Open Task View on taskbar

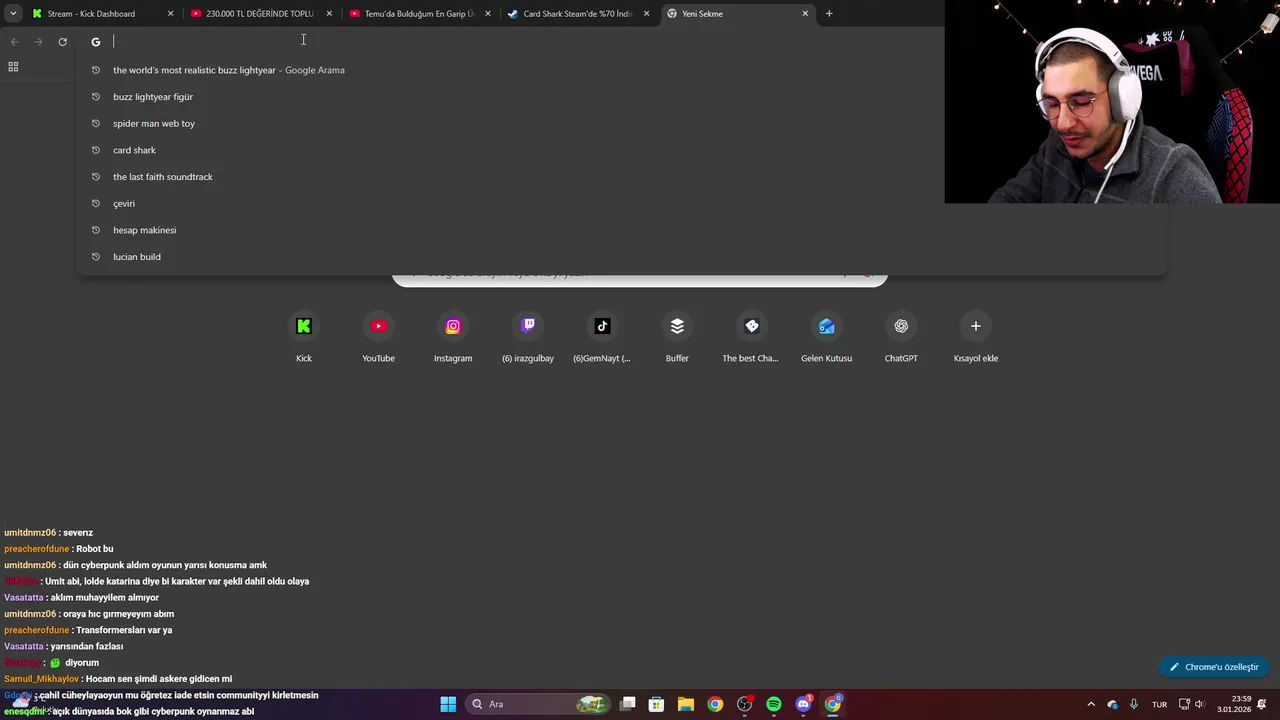coord(627,704)
